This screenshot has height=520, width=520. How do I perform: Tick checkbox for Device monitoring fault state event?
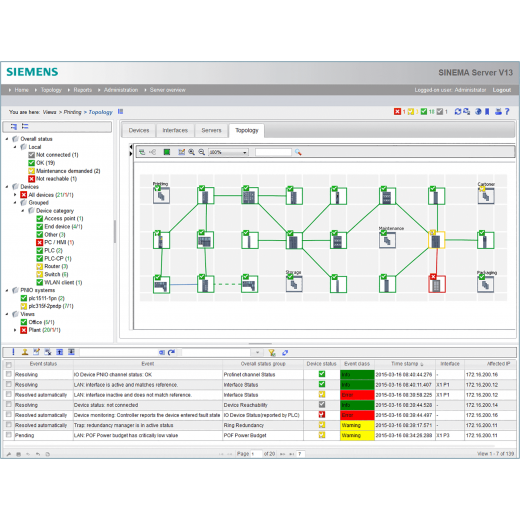[x=9, y=415]
